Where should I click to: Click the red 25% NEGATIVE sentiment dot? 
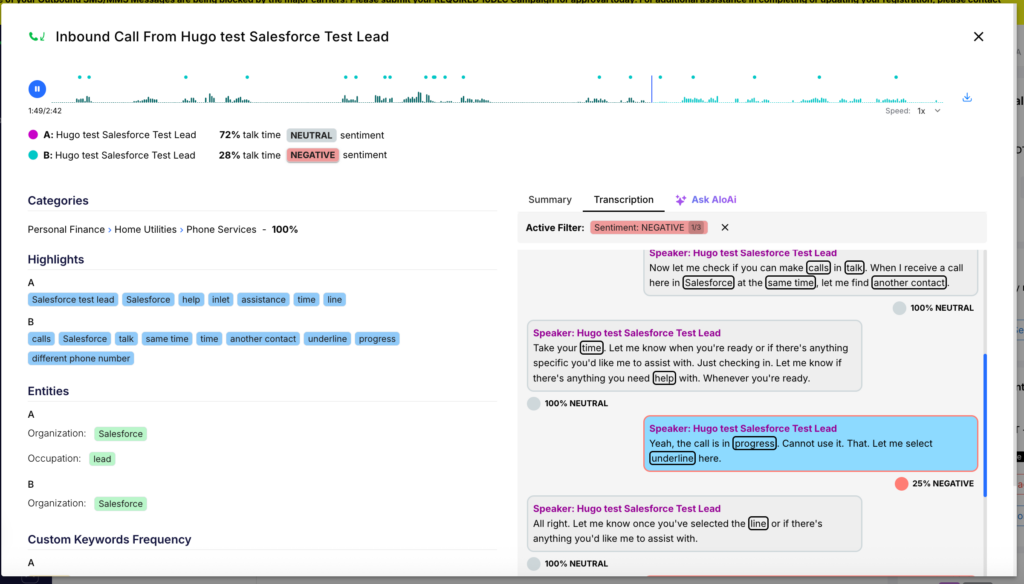[901, 483]
